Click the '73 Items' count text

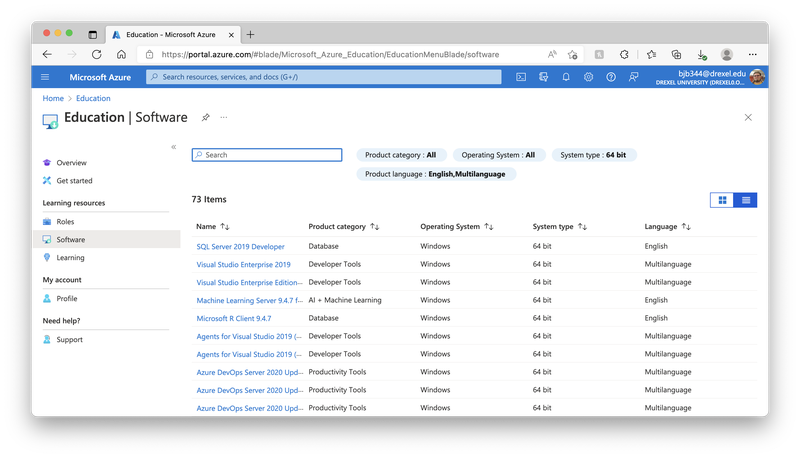pos(209,199)
